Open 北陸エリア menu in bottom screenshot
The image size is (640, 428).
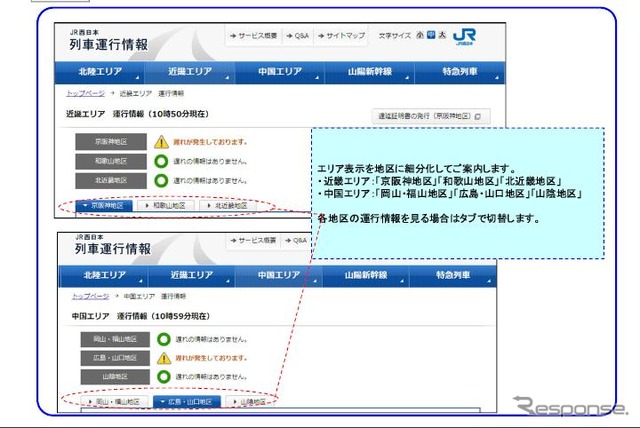[104, 275]
